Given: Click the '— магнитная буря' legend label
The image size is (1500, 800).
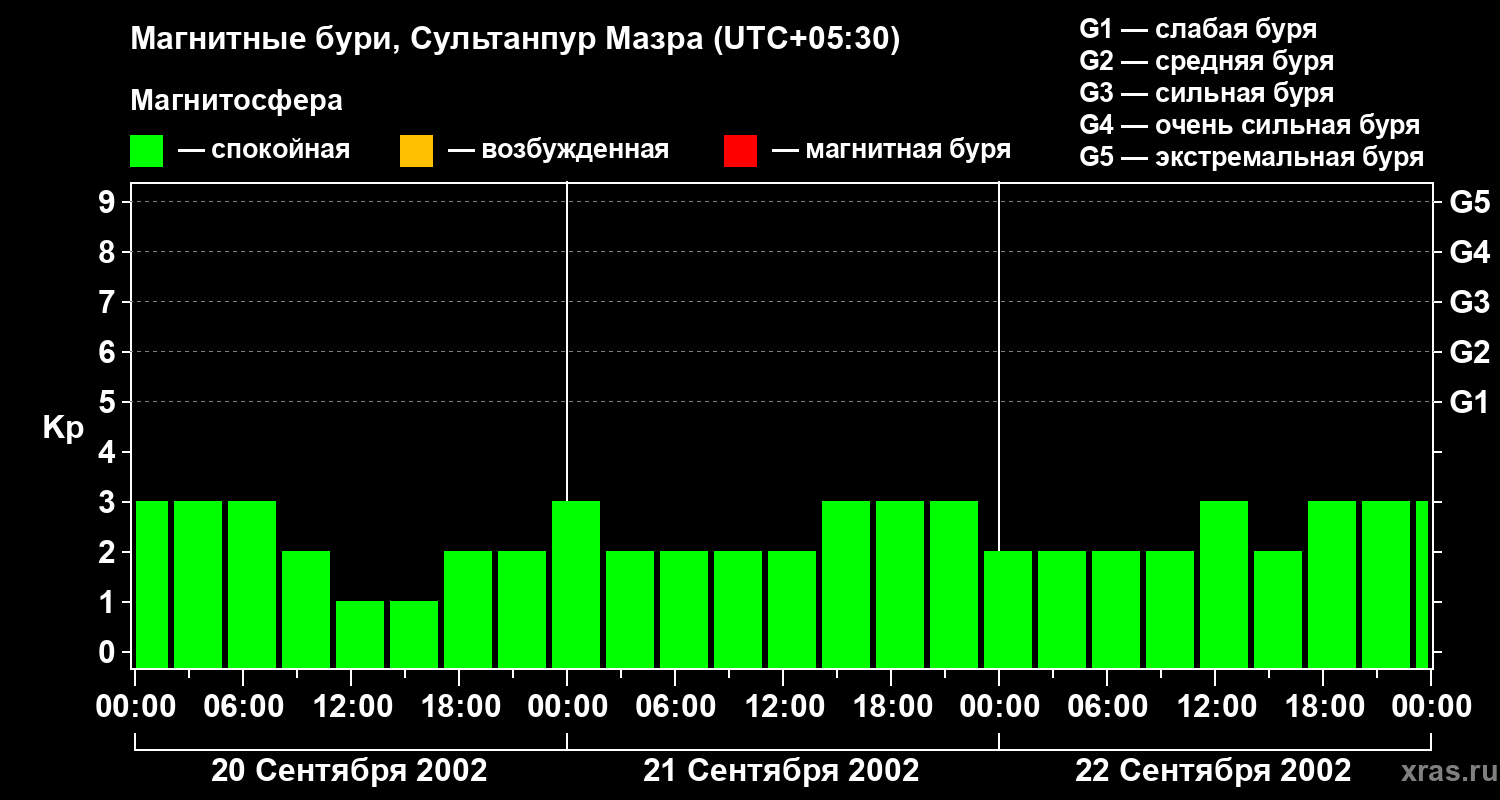Looking at the screenshot, I should (891, 151).
